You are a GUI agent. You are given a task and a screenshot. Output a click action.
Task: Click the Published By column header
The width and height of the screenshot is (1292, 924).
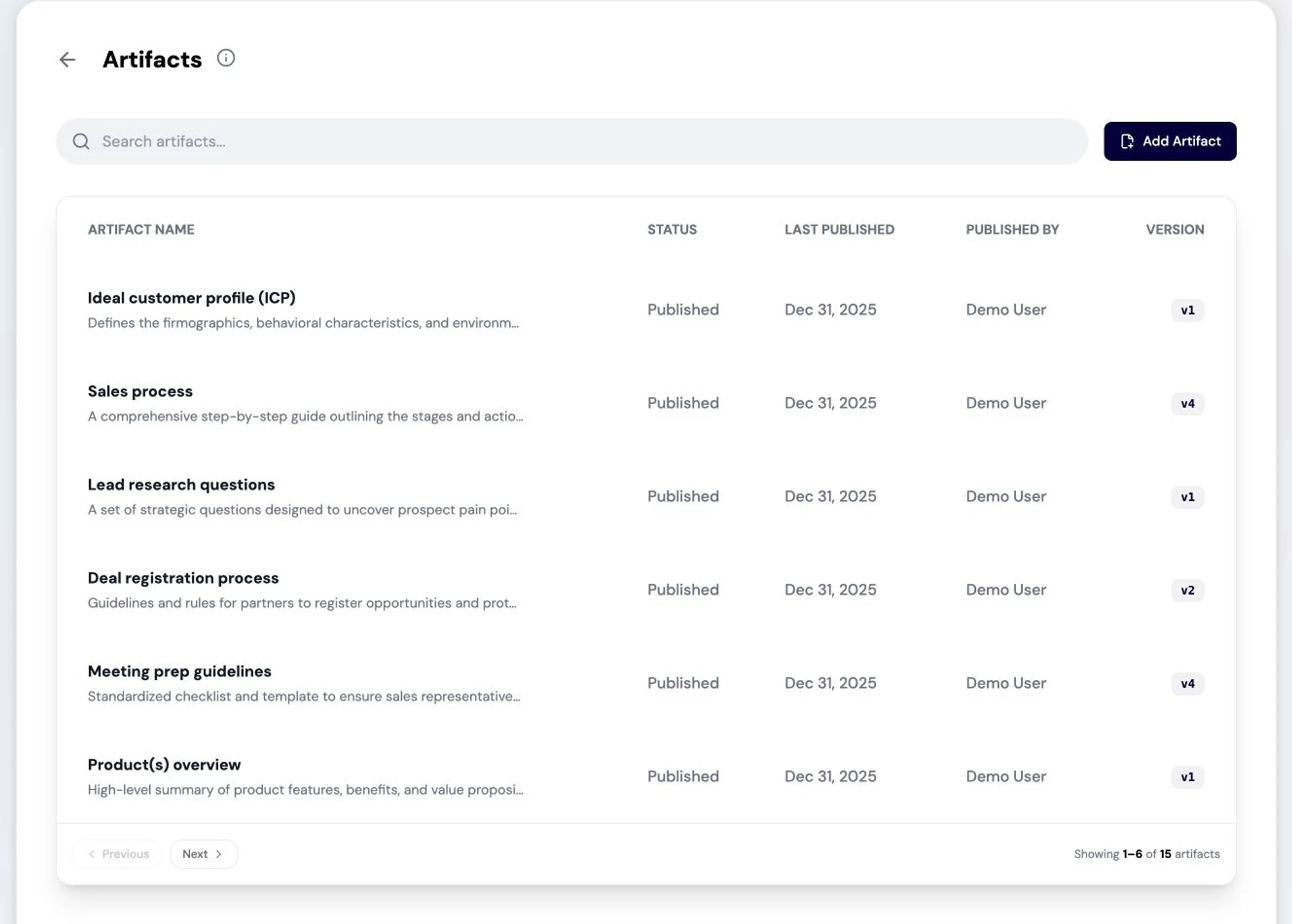coord(1012,229)
